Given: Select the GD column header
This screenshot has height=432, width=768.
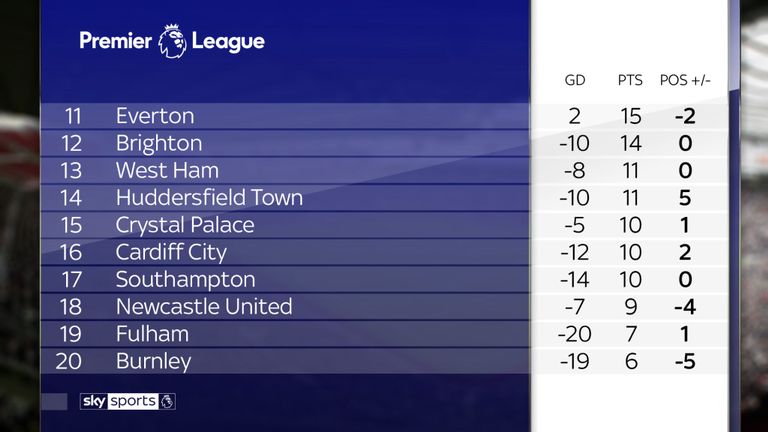Looking at the screenshot, I should pos(577,80).
